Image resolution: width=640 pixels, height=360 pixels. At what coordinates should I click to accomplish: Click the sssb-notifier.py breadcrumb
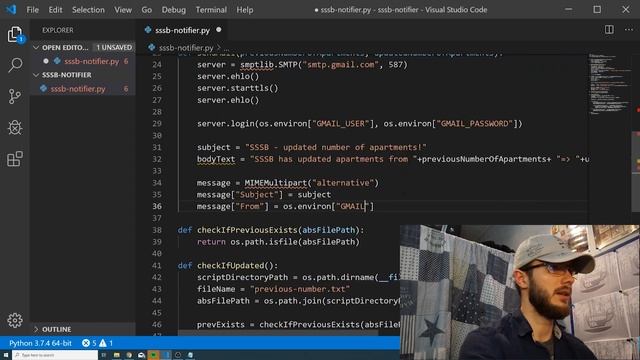(186, 47)
